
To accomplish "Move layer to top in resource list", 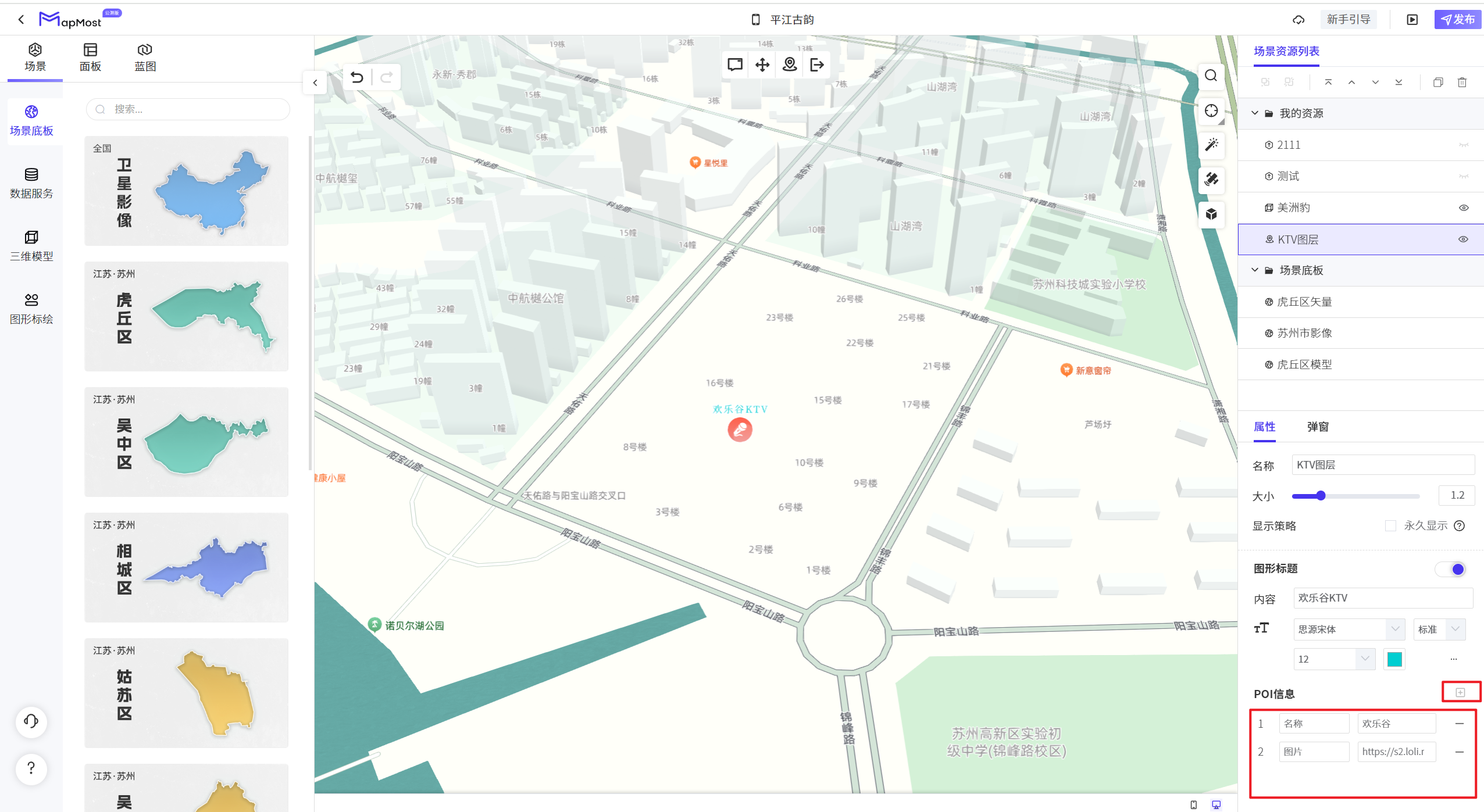I will pos(1328,83).
